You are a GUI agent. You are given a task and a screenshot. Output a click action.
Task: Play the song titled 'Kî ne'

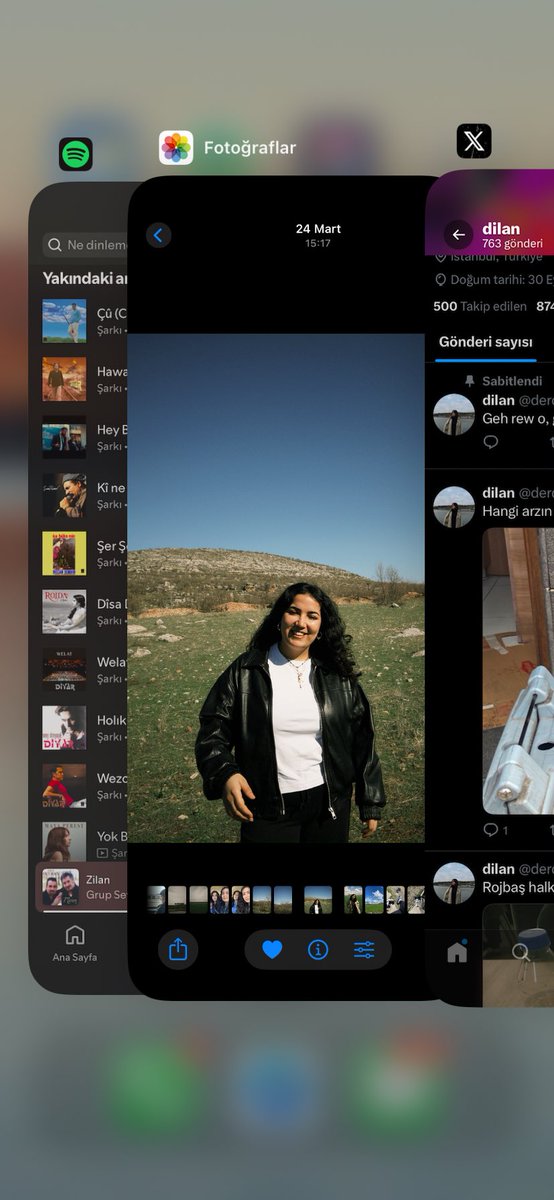point(85,495)
